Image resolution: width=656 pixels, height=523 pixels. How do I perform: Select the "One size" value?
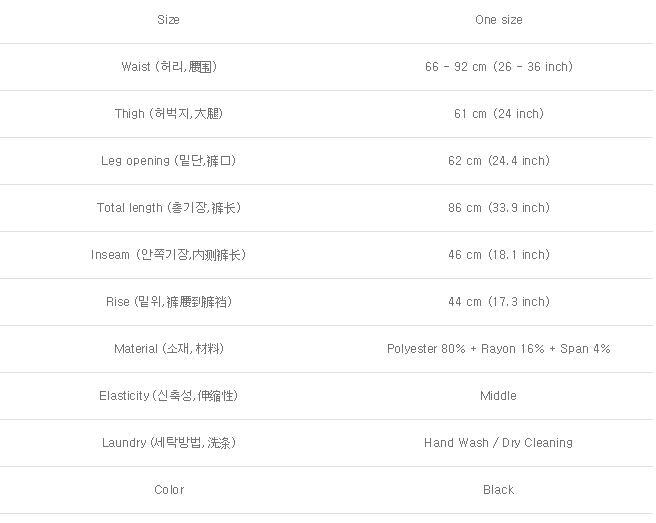click(x=498, y=20)
